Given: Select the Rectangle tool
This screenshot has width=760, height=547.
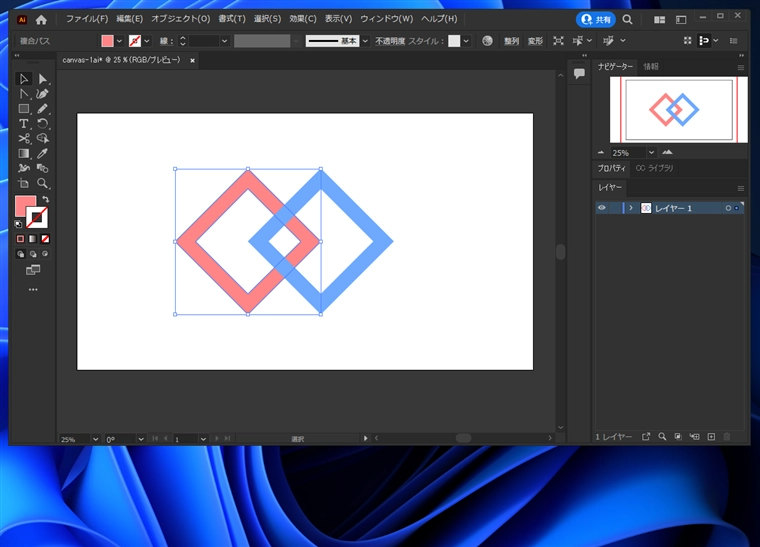Looking at the screenshot, I should point(23,109).
